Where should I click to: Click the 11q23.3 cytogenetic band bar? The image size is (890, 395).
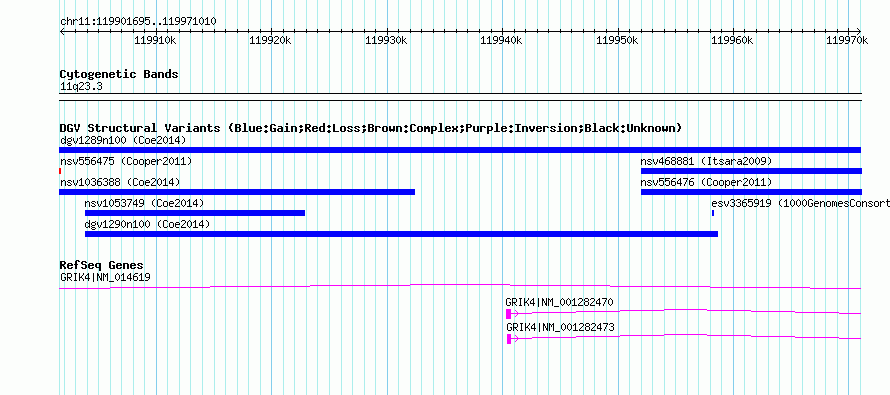tap(460, 97)
